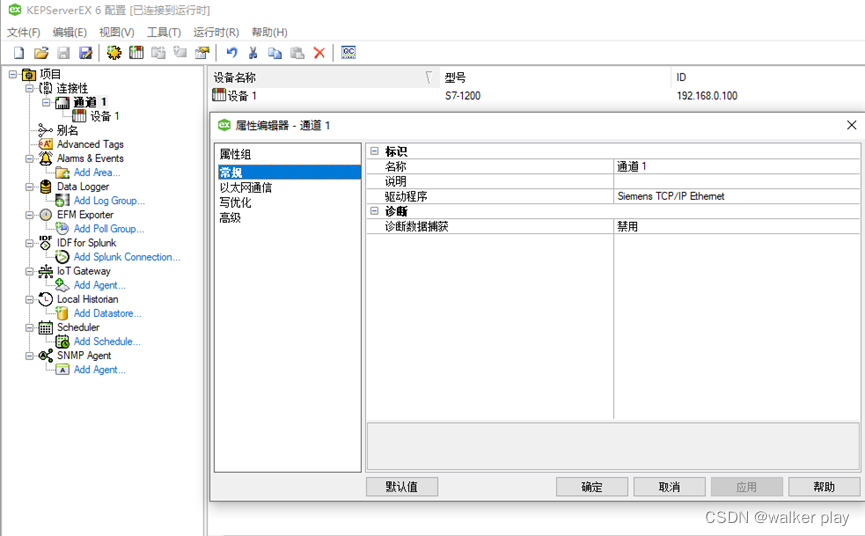865x536 pixels.
Task: Click the 应用 button
Action: pos(746,487)
